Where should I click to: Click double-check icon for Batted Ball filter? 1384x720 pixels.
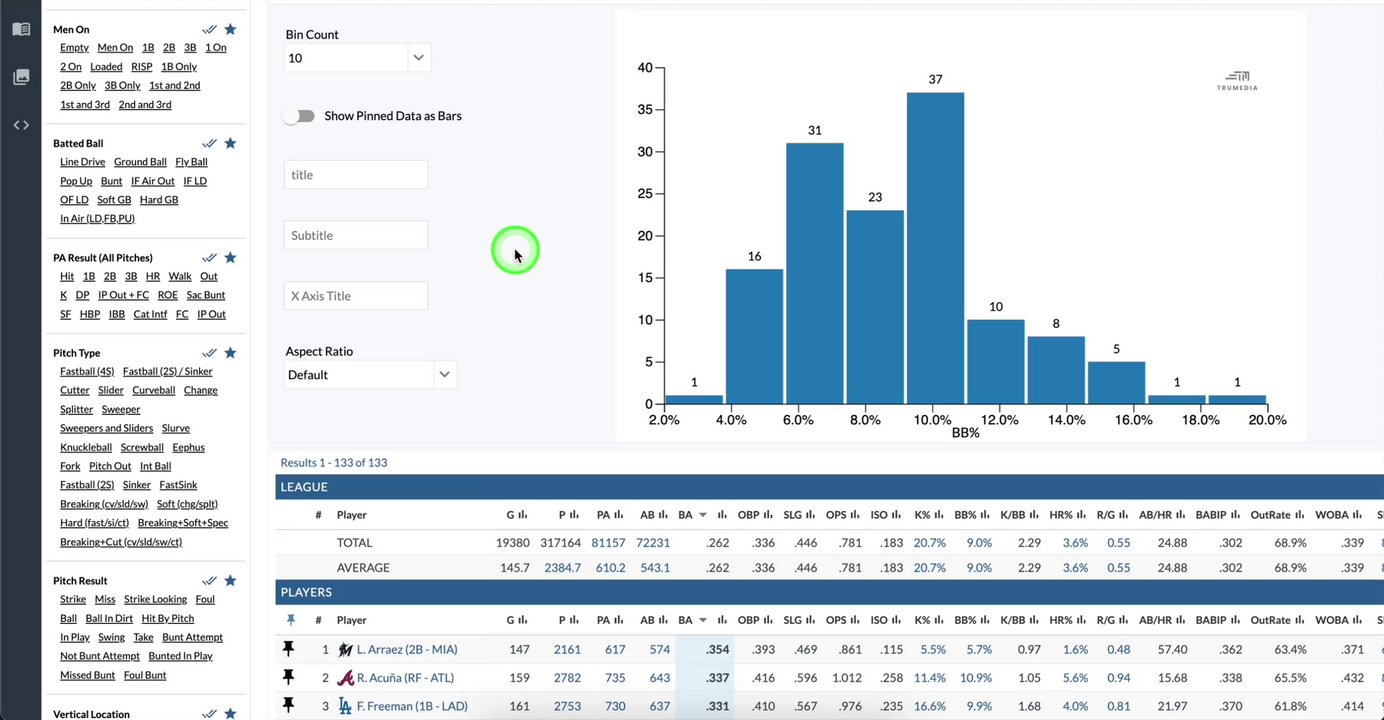point(209,143)
